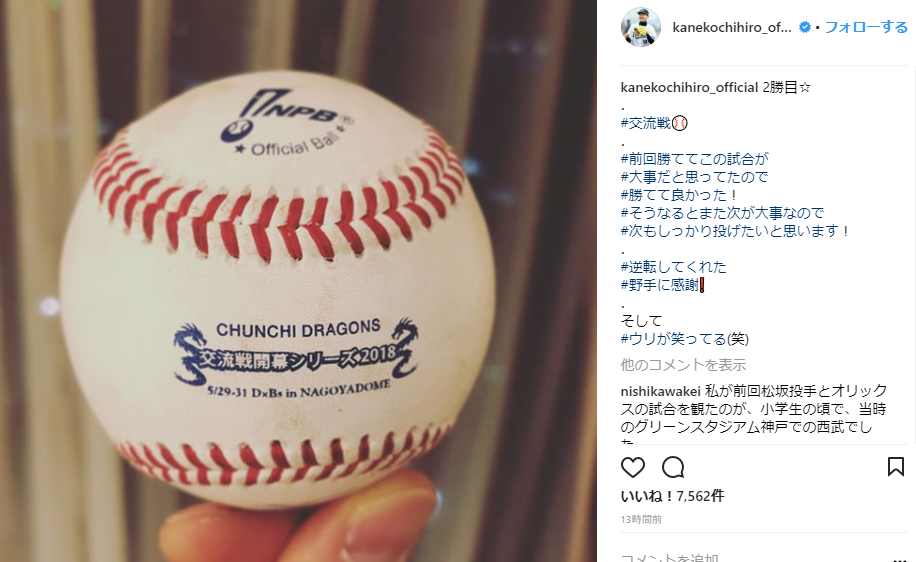
Task: Like the post with the heart icon
Action: point(632,467)
